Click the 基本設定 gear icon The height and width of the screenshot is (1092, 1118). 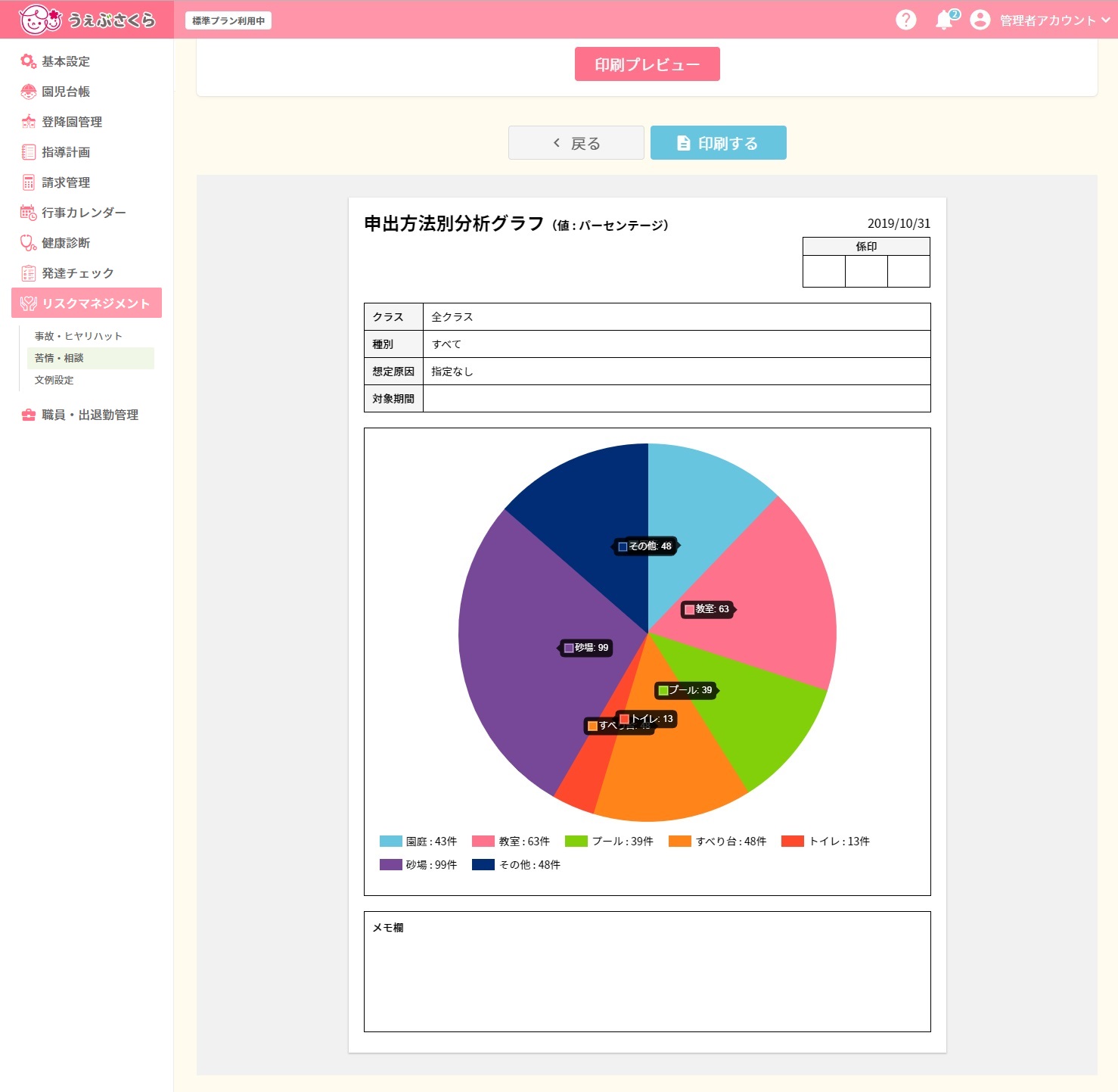29,61
